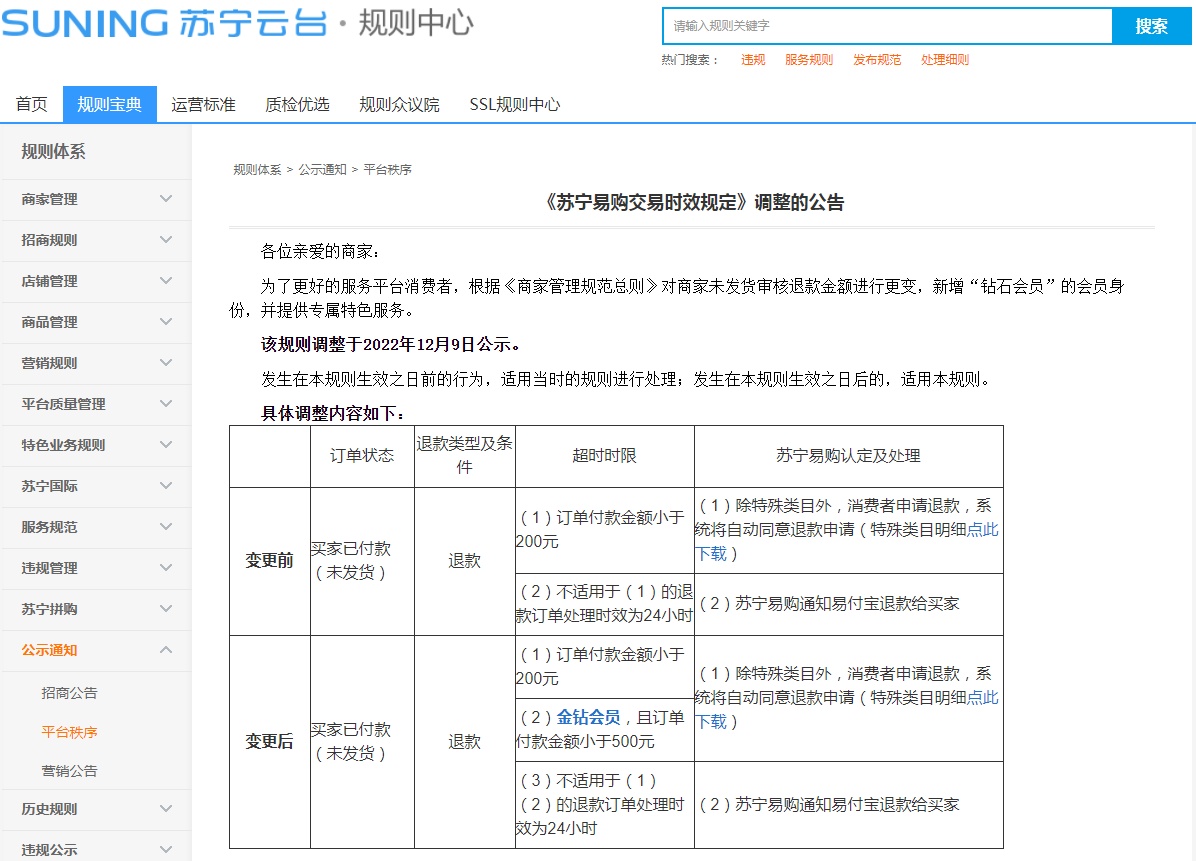This screenshot has width=1196, height=861.
Task: Click breadcrumb 规则体系
Action: pyautogui.click(x=257, y=169)
